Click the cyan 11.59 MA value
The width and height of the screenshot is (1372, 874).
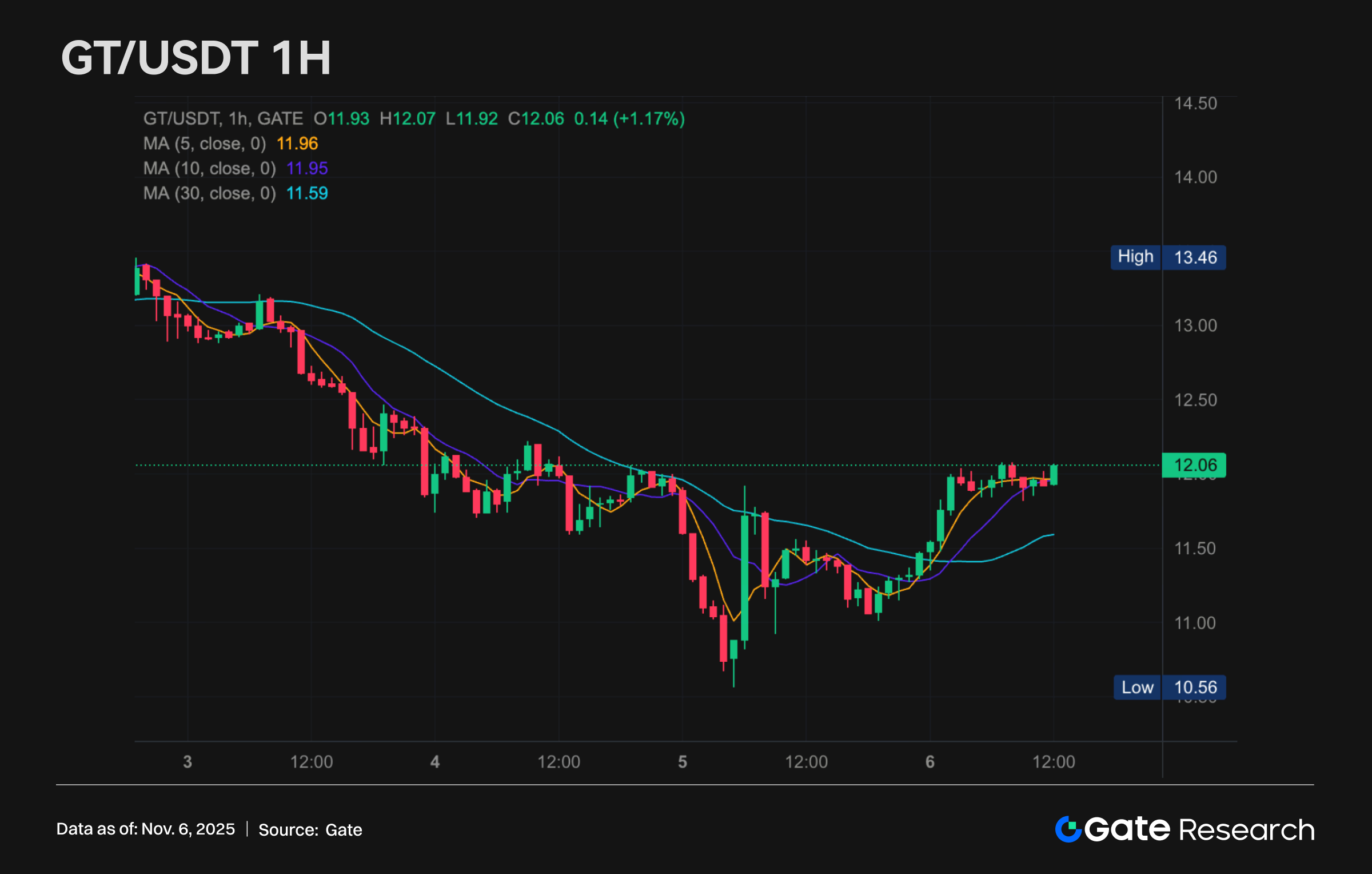[x=307, y=193]
